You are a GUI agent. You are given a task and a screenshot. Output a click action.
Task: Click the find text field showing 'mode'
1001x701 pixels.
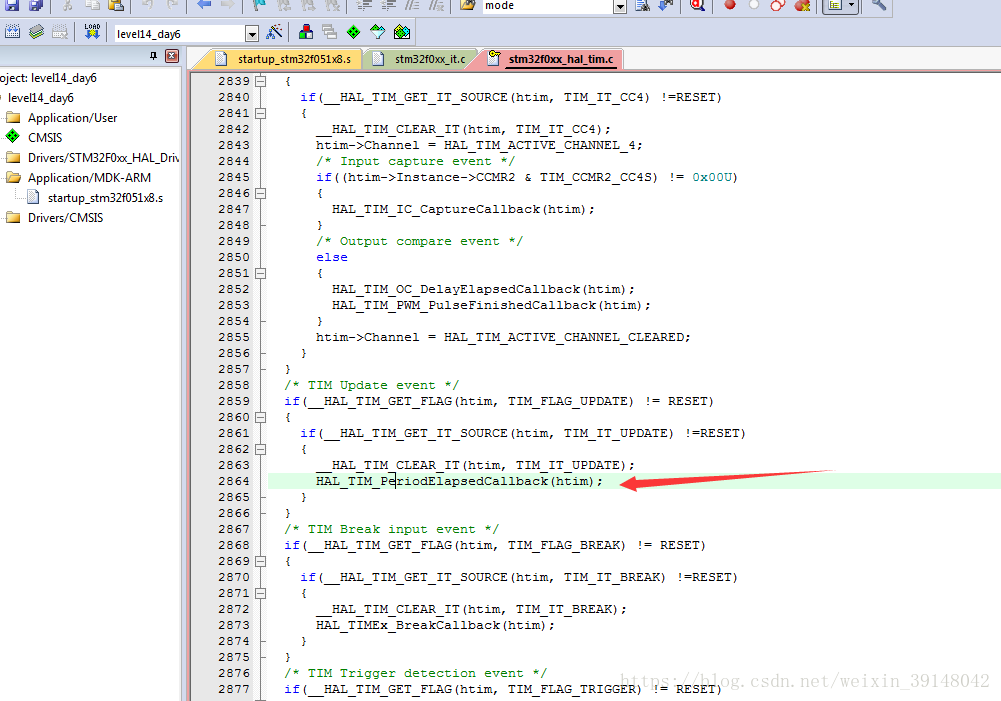pyautogui.click(x=546, y=6)
